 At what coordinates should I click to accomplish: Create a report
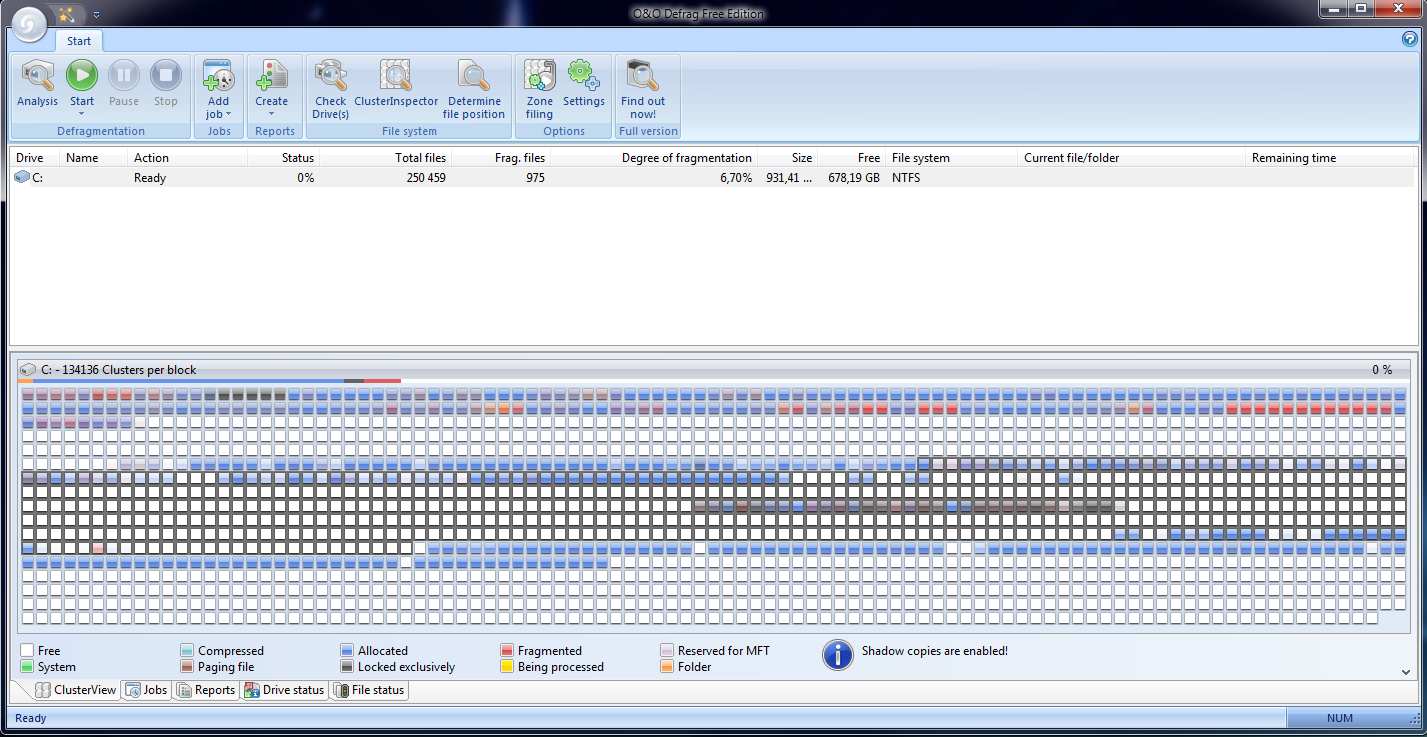[x=271, y=90]
